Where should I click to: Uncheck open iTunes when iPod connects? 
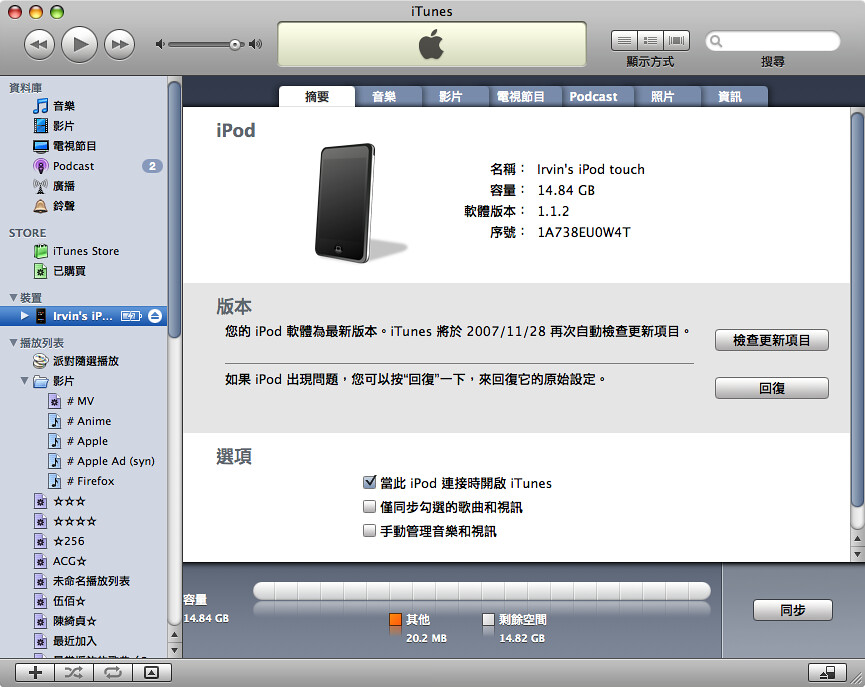click(370, 483)
